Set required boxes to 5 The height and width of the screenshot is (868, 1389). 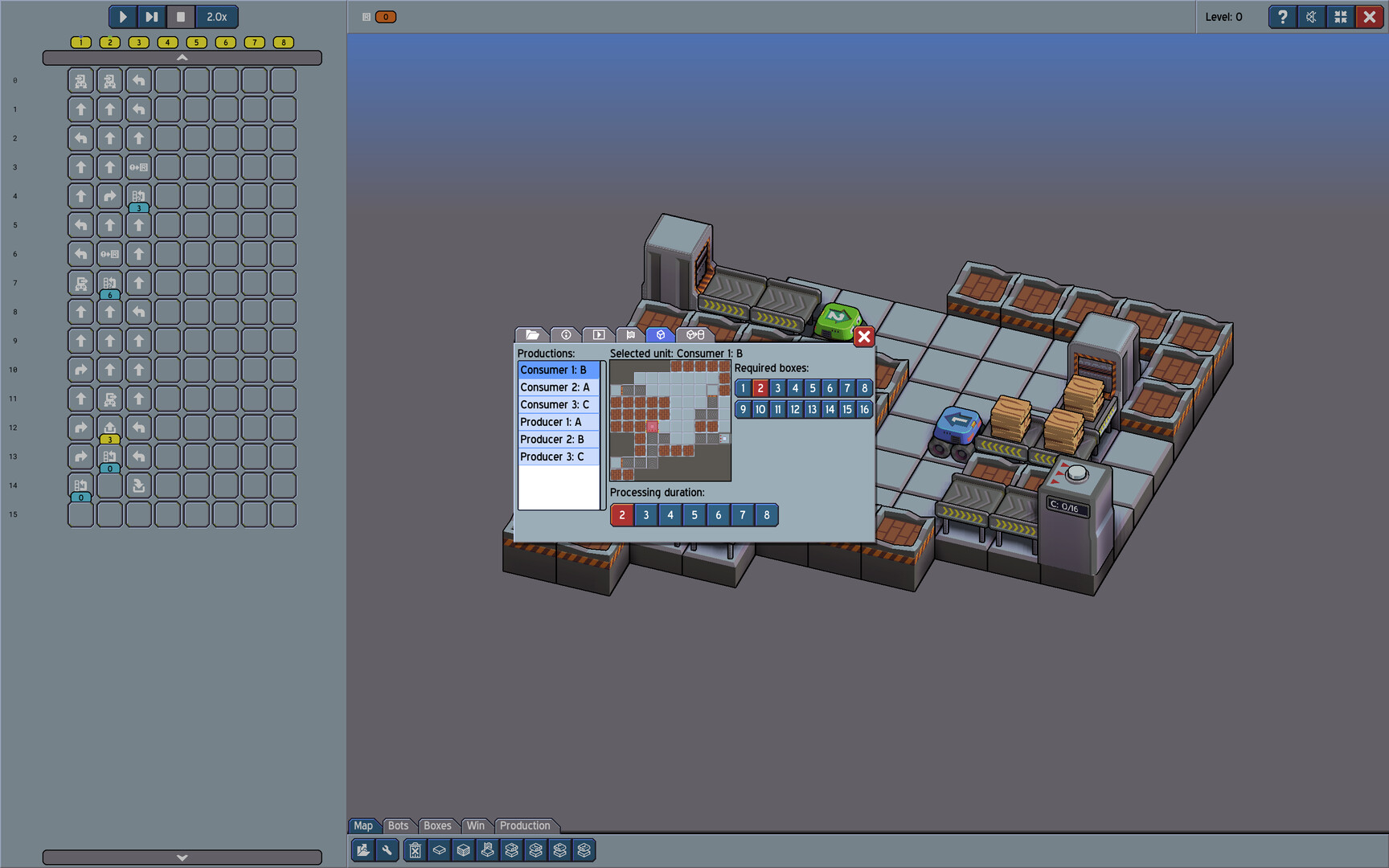[x=812, y=388]
